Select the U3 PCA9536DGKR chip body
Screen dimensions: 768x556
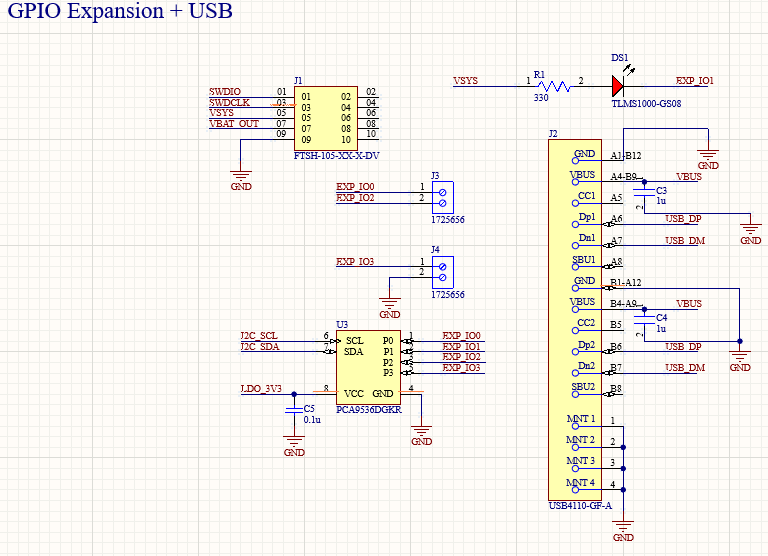coord(368,367)
